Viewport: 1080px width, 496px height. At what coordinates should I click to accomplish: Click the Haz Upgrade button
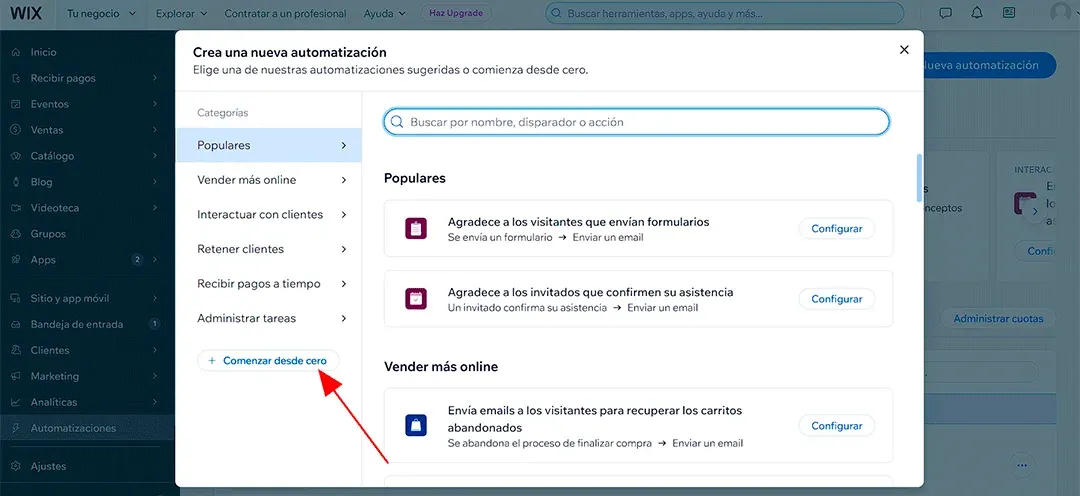point(457,13)
